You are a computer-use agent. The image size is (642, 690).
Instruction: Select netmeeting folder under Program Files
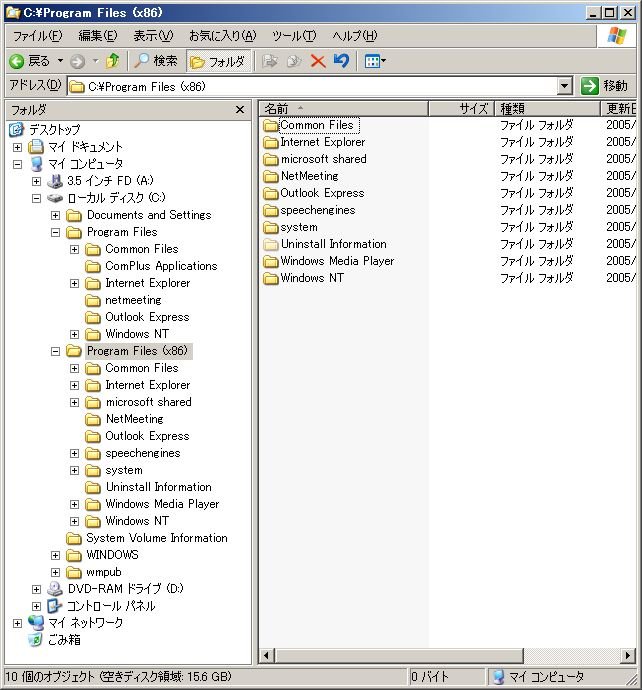[133, 300]
